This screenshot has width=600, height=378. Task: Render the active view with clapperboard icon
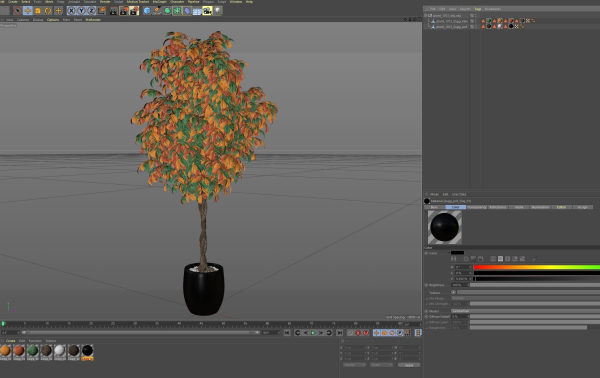pyautogui.click(x=114, y=11)
